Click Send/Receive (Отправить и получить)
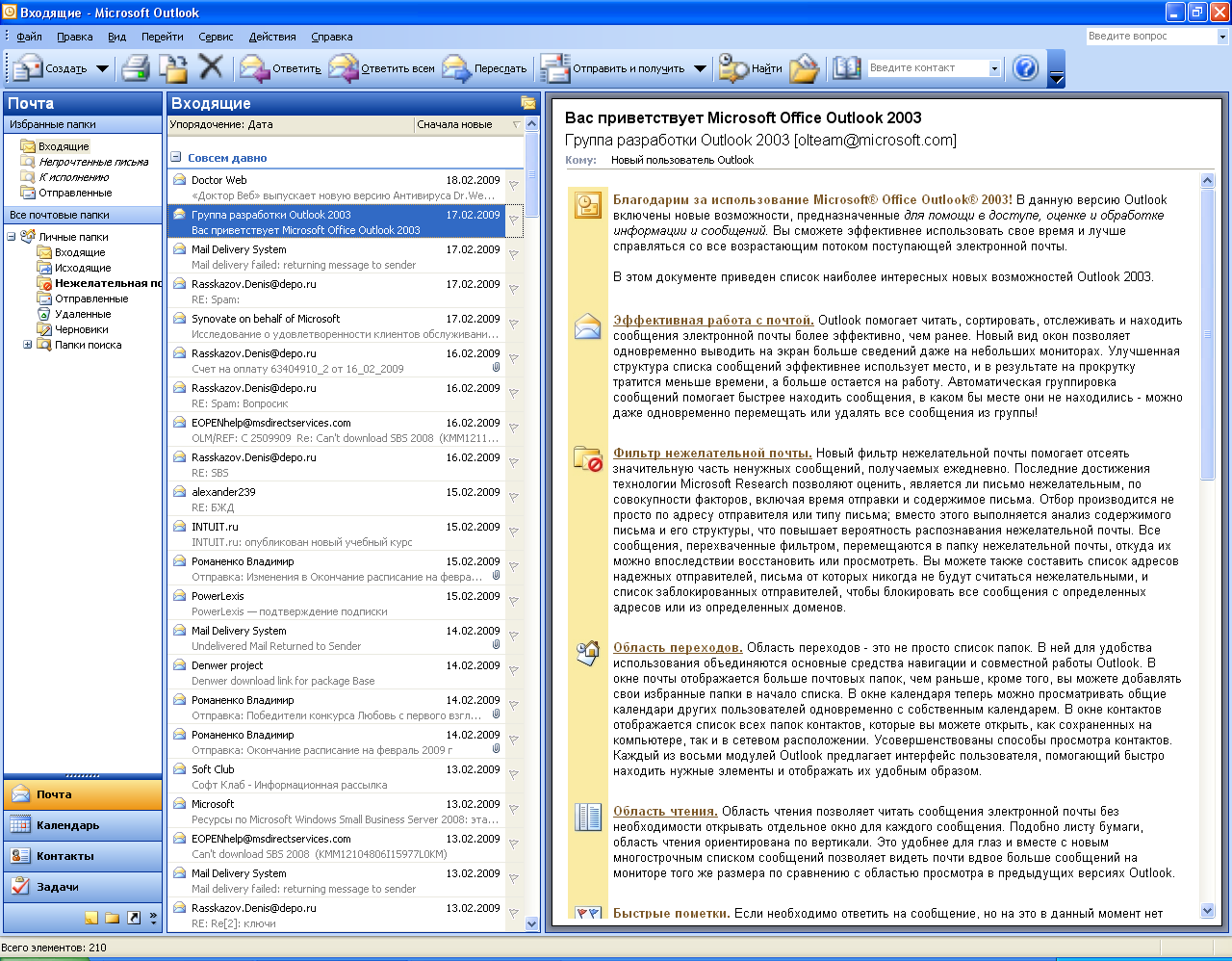This screenshot has height=961, width=1232. pos(613,68)
